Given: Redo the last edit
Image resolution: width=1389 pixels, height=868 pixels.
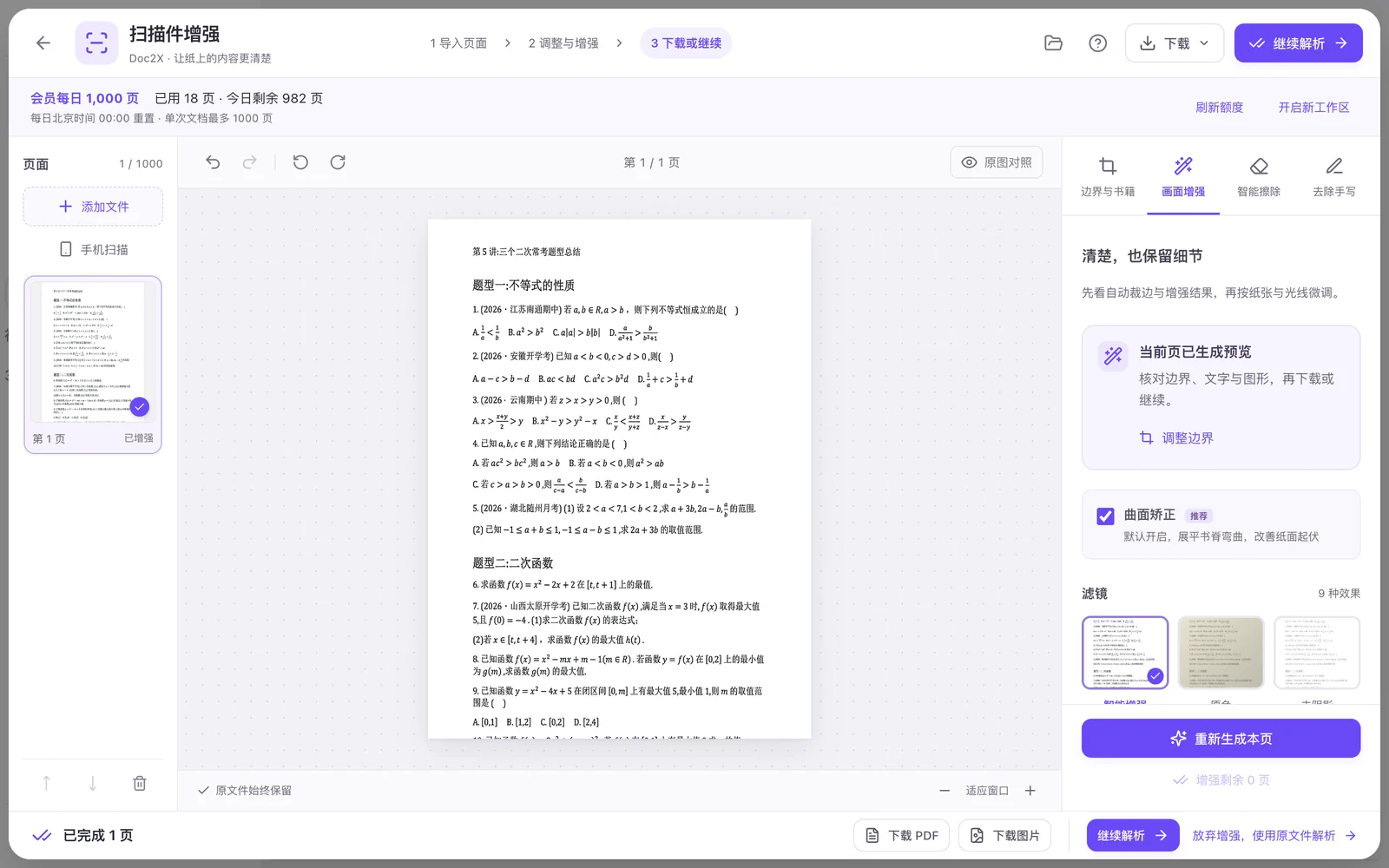Looking at the screenshot, I should 250,162.
